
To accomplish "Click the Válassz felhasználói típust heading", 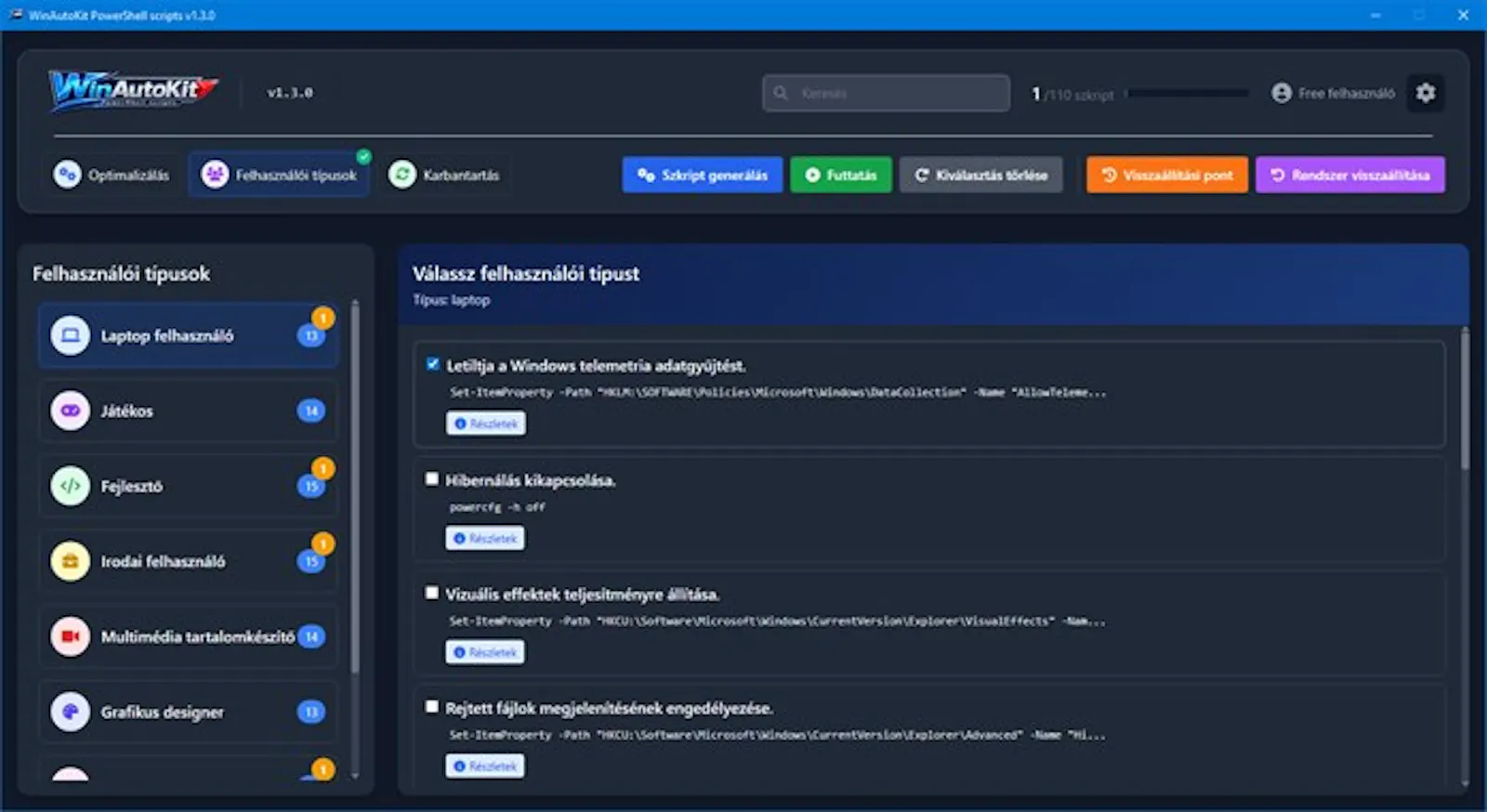I will pyautogui.click(x=526, y=273).
